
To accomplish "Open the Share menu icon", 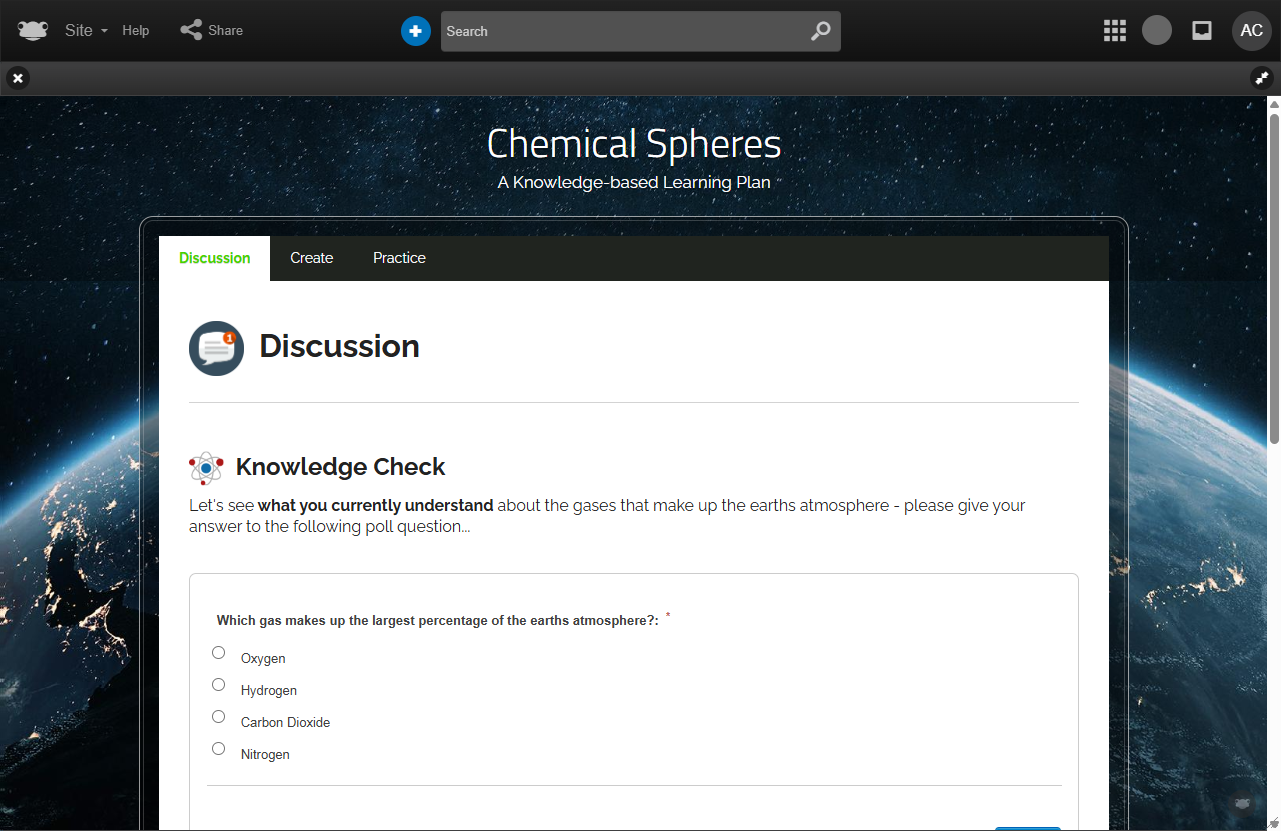I will click(191, 30).
